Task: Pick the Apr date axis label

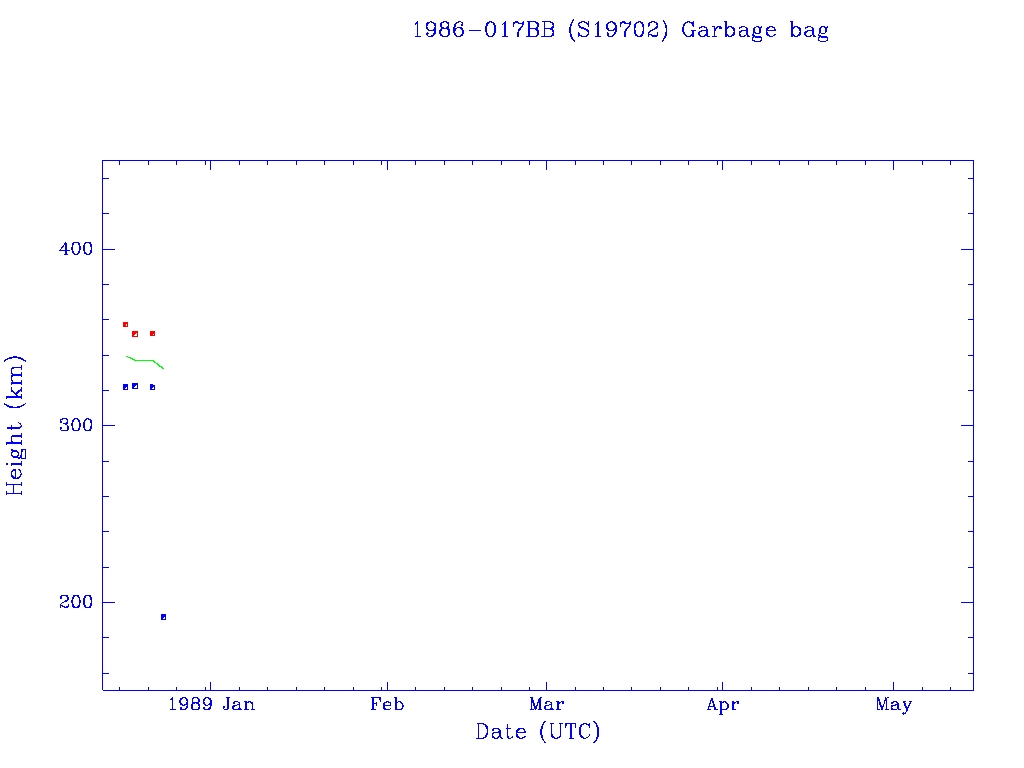Action: [722, 705]
